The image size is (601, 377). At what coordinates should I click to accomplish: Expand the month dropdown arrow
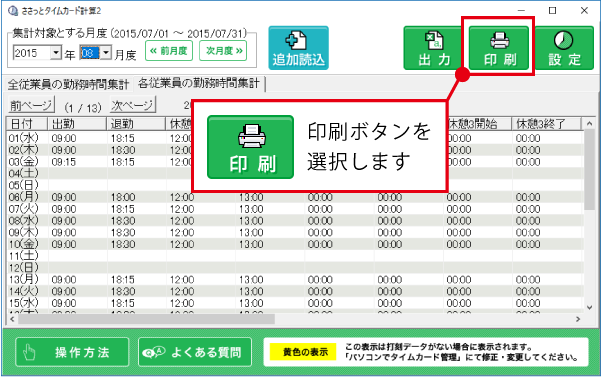coord(106,52)
